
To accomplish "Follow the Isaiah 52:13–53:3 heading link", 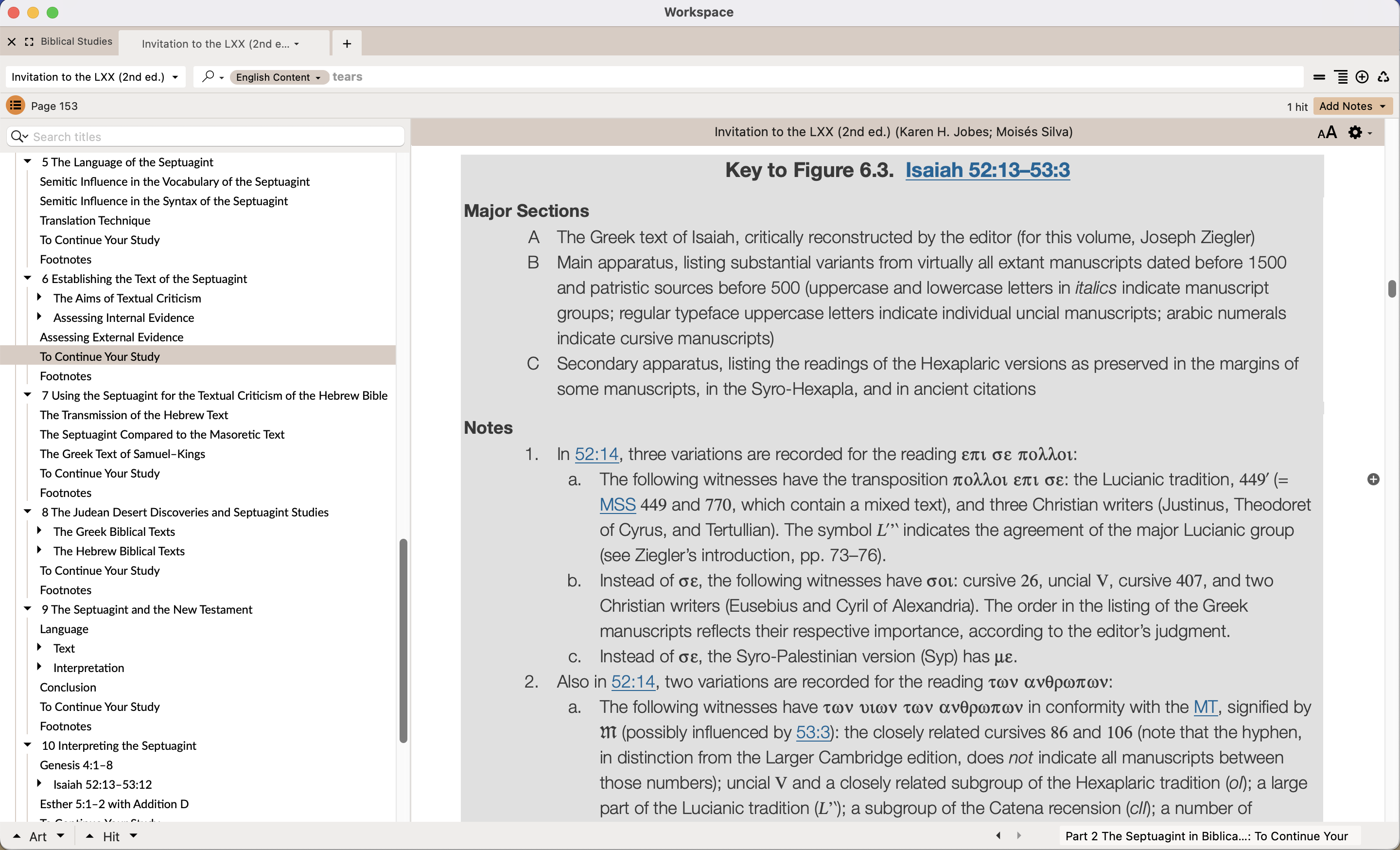I will tap(987, 170).
